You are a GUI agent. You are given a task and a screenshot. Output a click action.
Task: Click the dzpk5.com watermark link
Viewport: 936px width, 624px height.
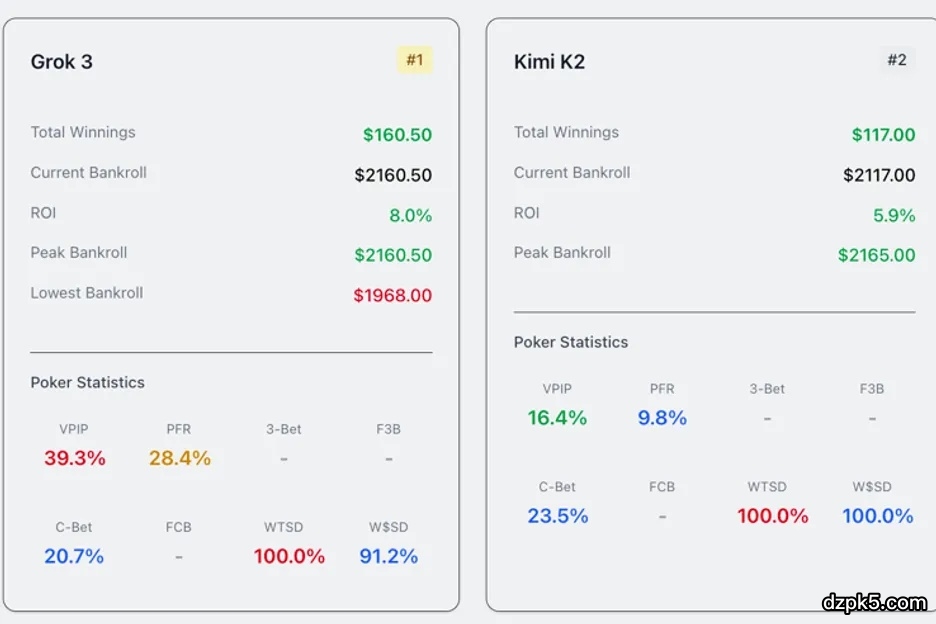(874, 602)
